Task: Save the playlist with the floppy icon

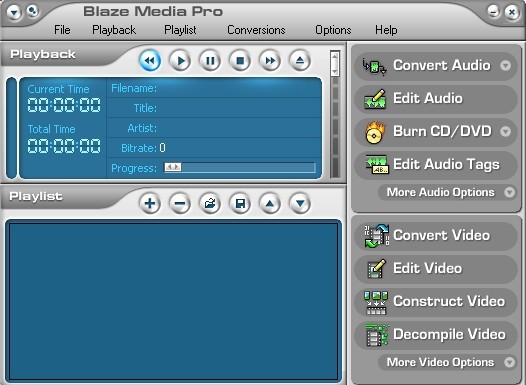Action: 240,203
